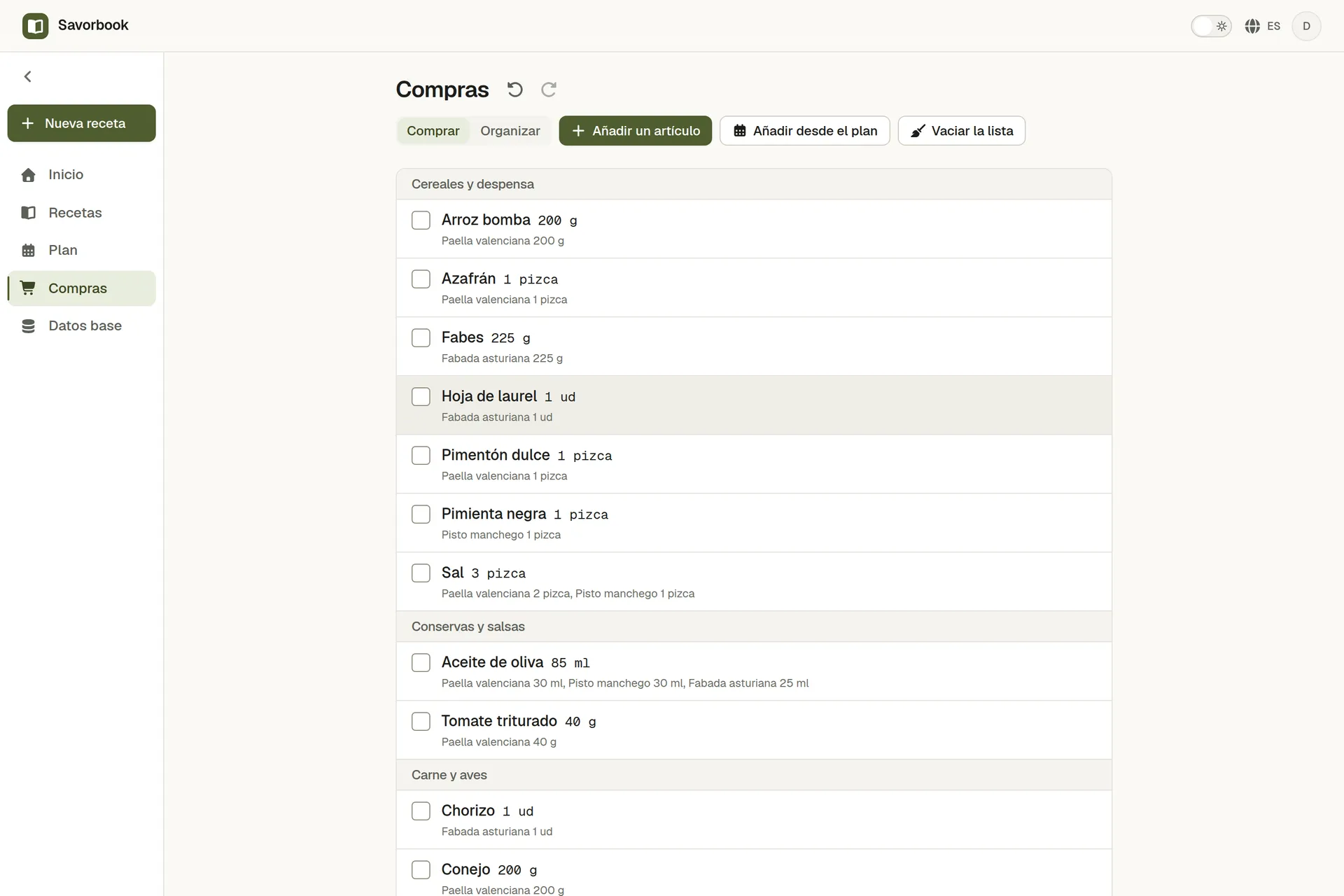The image size is (1344, 896).
Task: Tick the Tomate triturado checkbox
Action: [x=421, y=722]
